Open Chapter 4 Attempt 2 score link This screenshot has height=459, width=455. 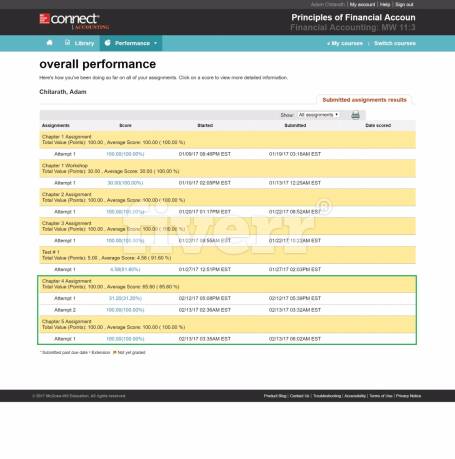125,310
